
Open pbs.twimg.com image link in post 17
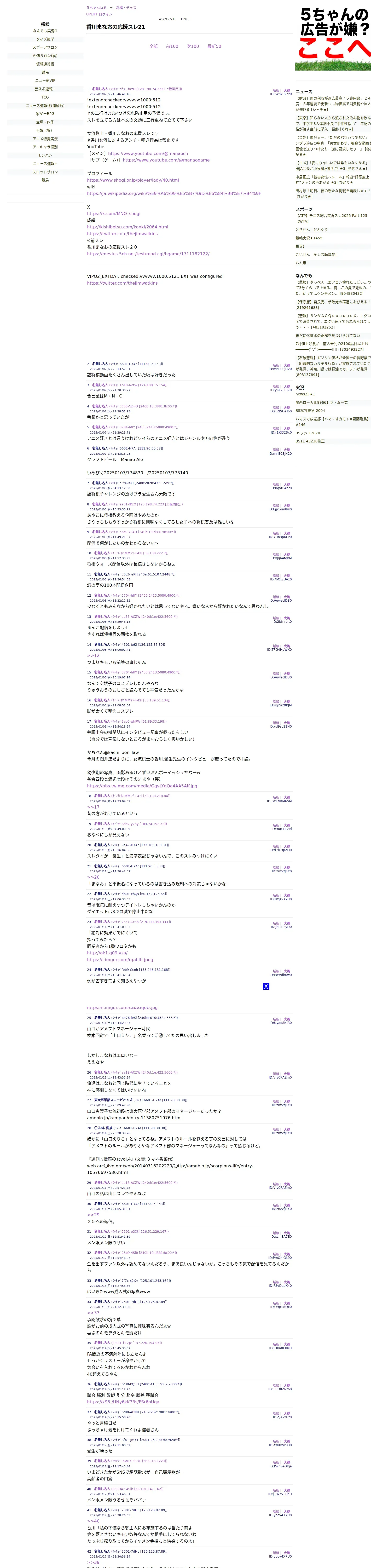(x=142, y=786)
